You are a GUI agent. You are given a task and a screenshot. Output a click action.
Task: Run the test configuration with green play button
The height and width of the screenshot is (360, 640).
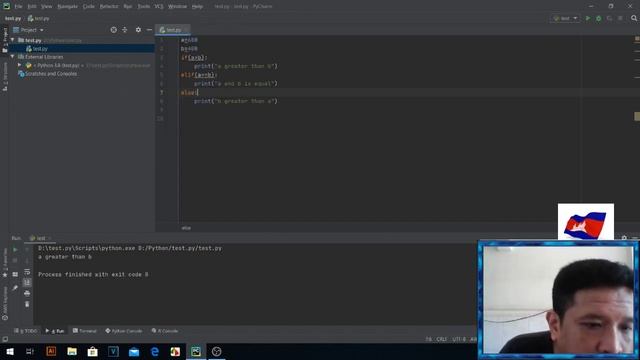click(x=588, y=18)
